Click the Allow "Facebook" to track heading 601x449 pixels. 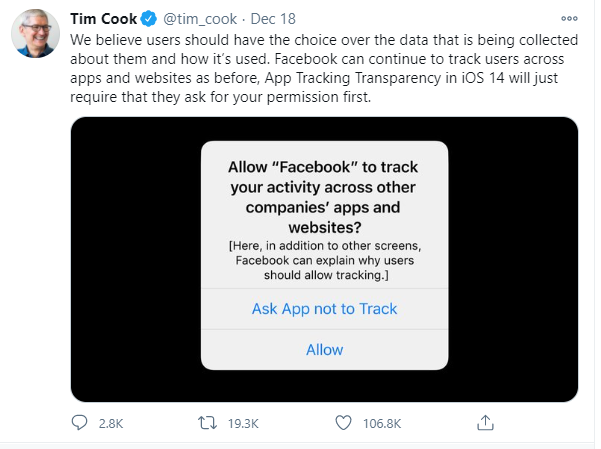[x=324, y=197]
